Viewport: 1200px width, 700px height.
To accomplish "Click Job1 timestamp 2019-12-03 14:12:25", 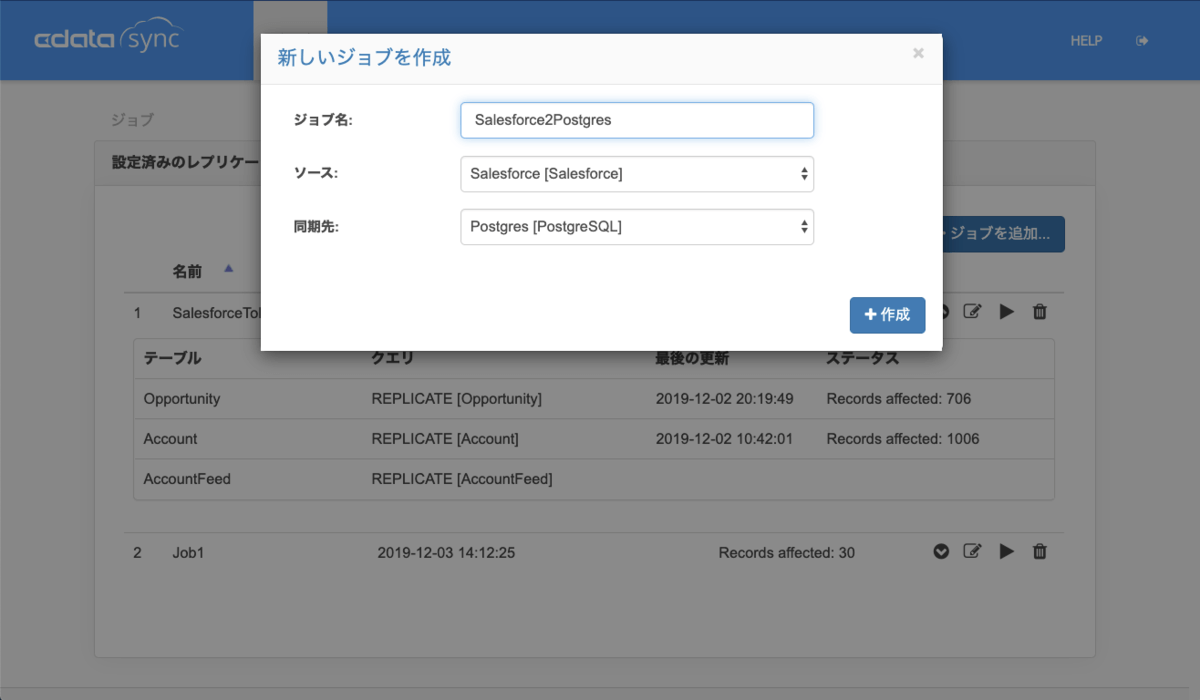I will point(446,552).
